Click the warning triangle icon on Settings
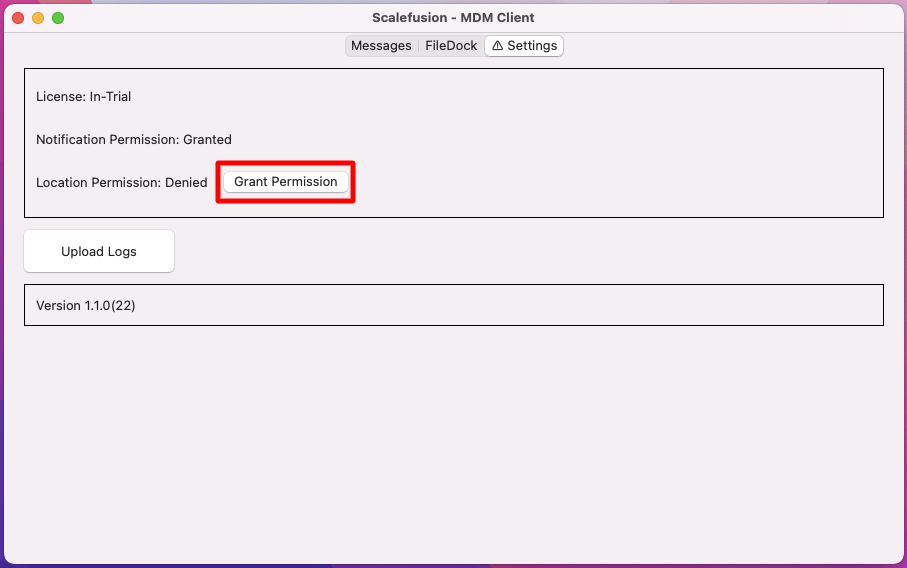Screen dimensions: 907x568 pyautogui.click(x=497, y=46)
